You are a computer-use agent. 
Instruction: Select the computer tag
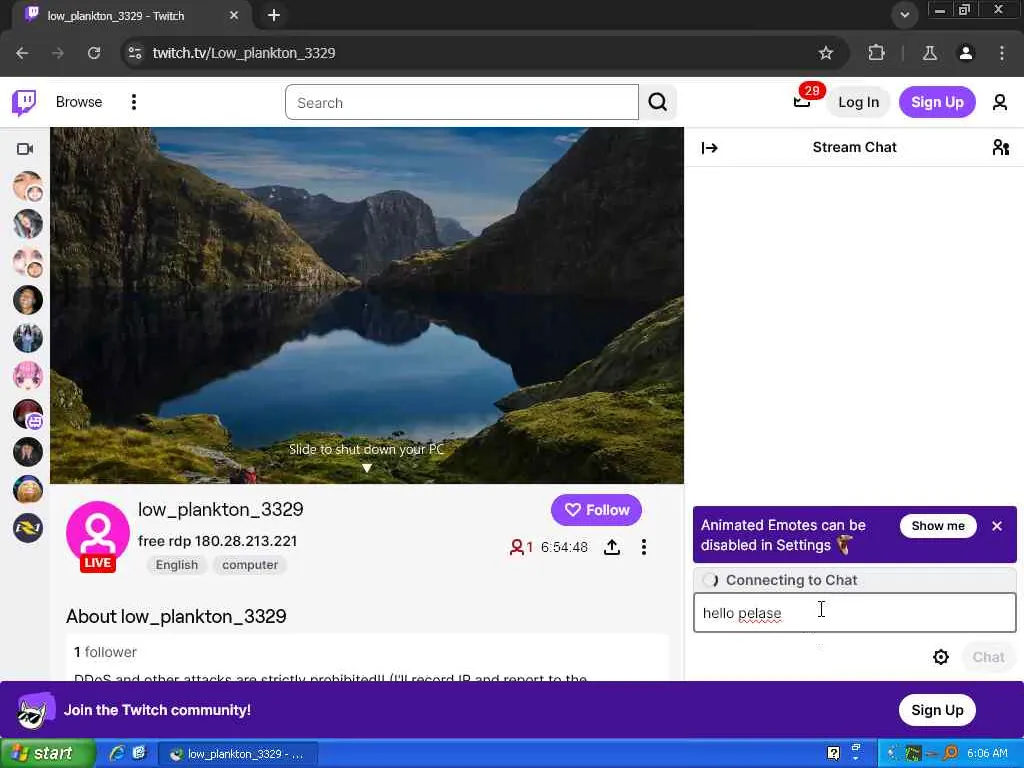click(249, 565)
